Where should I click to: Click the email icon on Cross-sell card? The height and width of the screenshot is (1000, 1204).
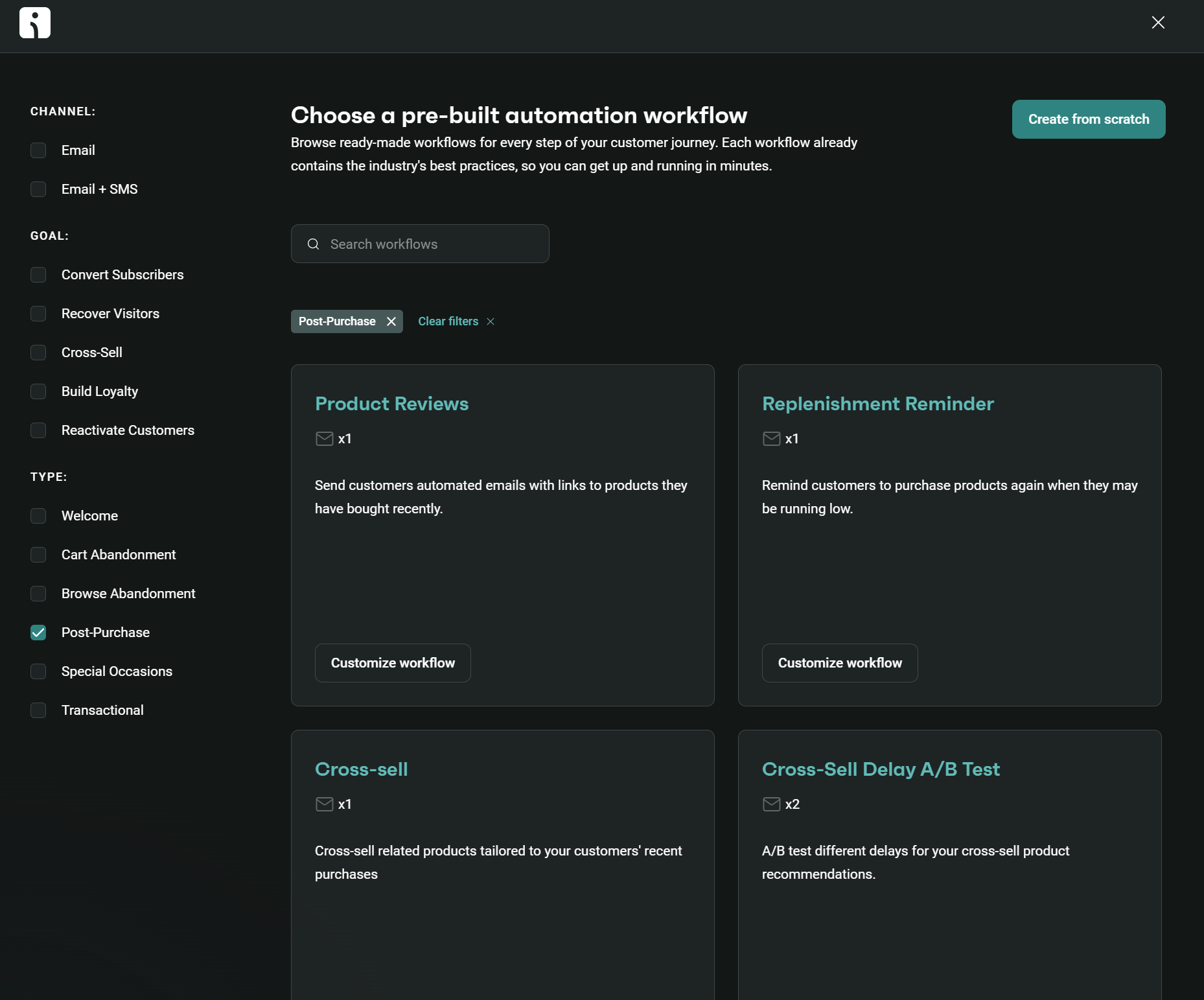pos(324,804)
